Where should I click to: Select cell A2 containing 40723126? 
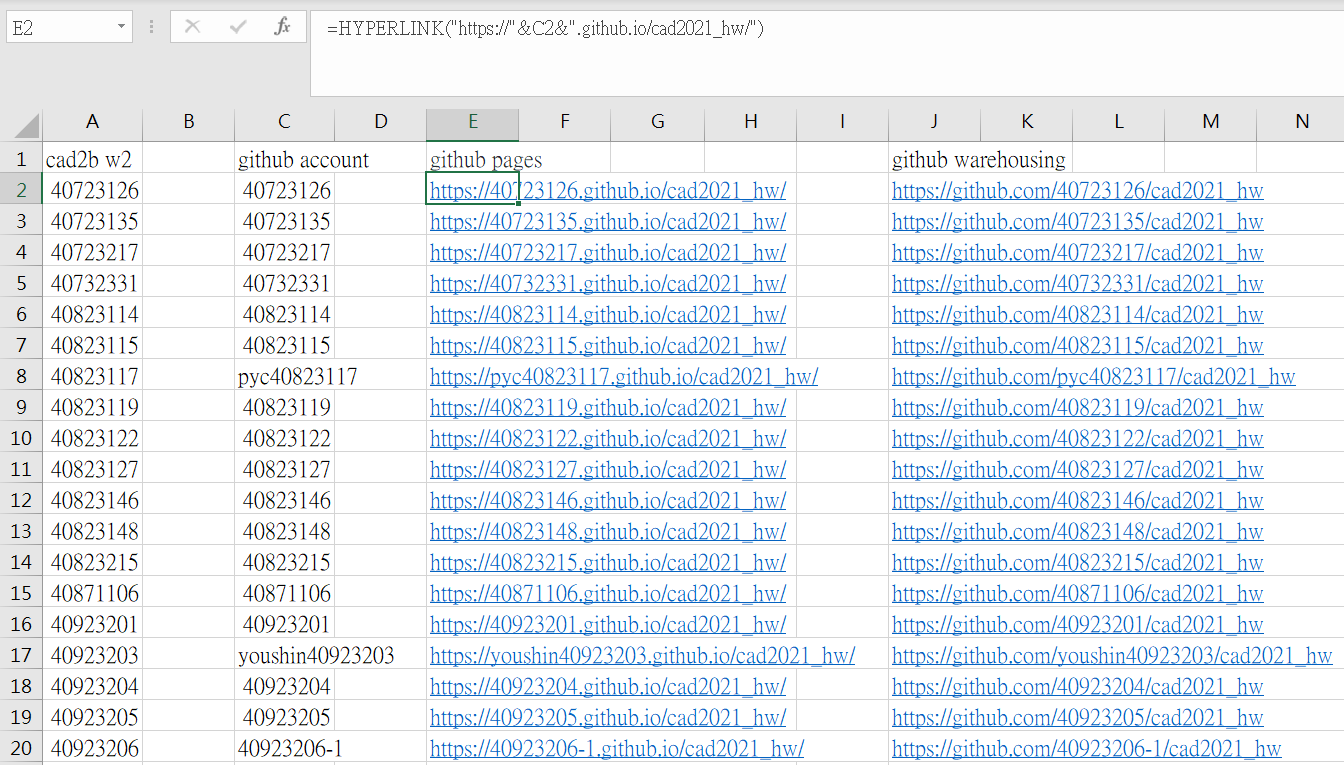coord(92,190)
